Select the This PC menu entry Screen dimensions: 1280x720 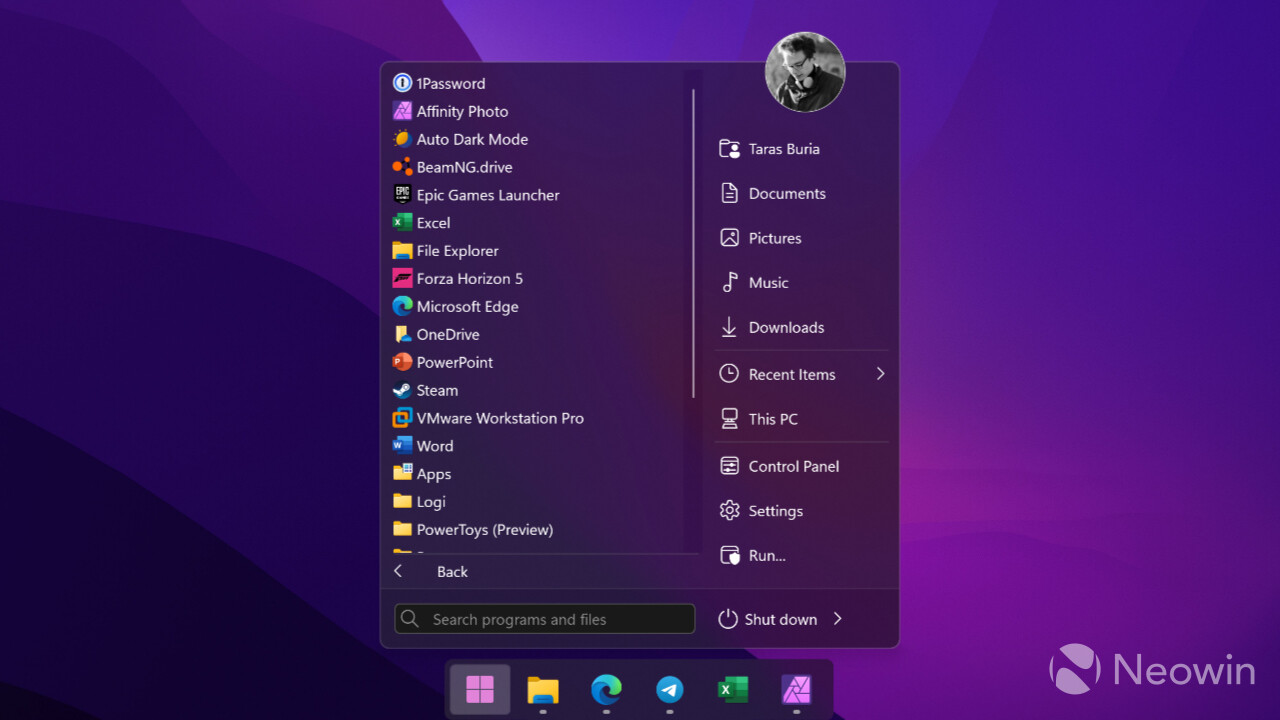pyautogui.click(x=802, y=419)
